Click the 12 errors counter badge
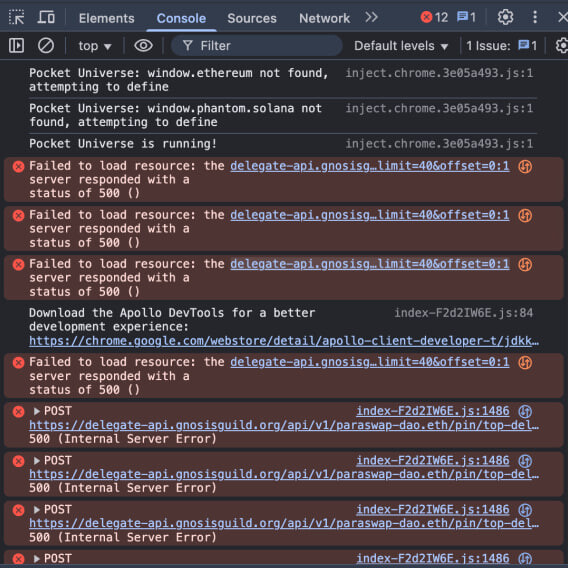Viewport: 568px width, 568px height. tap(434, 17)
